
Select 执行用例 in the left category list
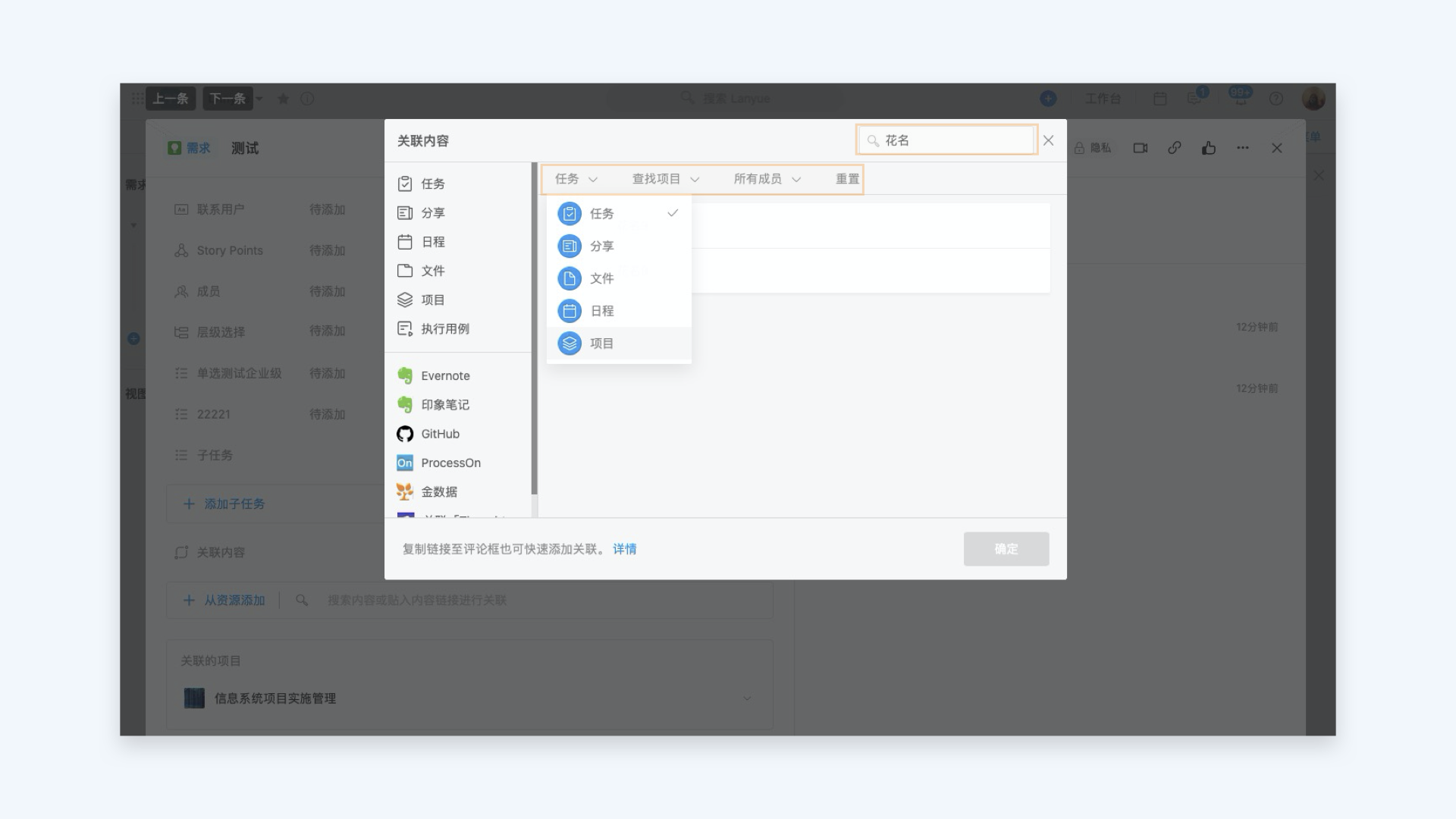pos(458,328)
